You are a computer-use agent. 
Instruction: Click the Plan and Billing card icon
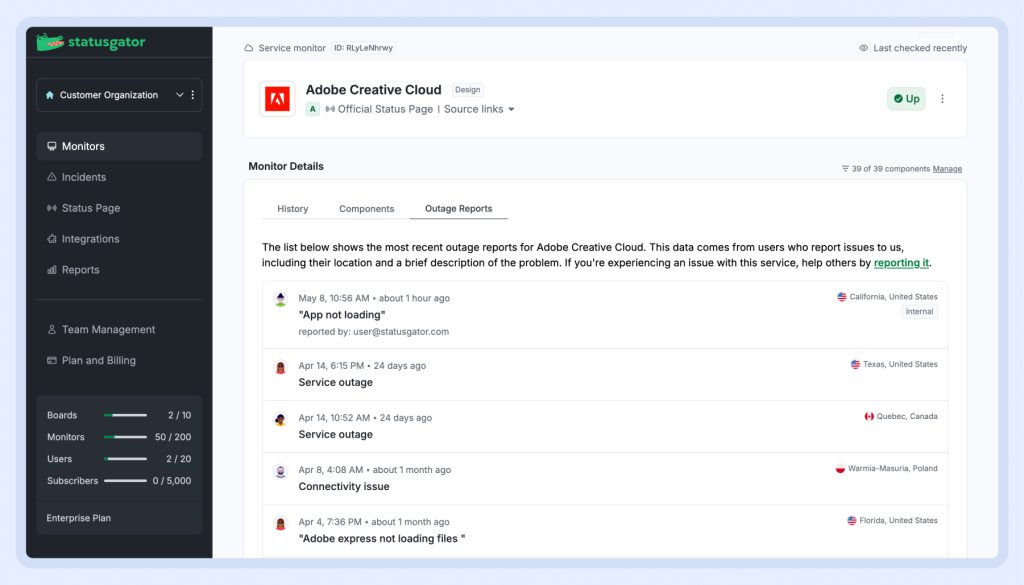tap(52, 360)
